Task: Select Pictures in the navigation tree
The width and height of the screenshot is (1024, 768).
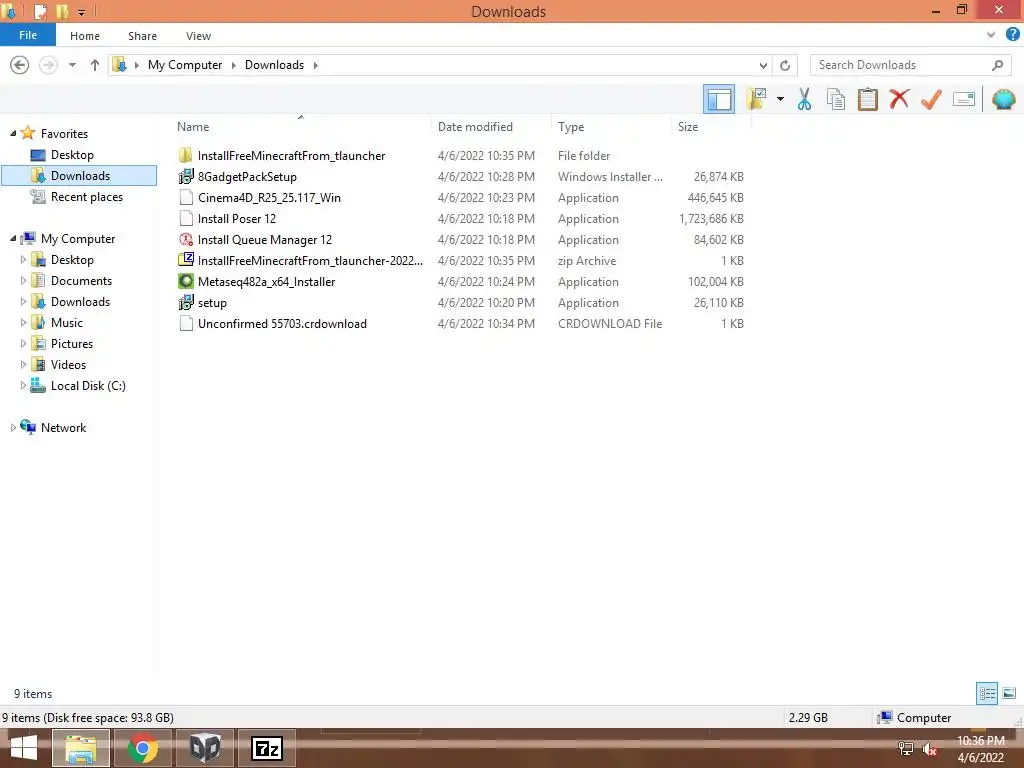Action: 72,344
